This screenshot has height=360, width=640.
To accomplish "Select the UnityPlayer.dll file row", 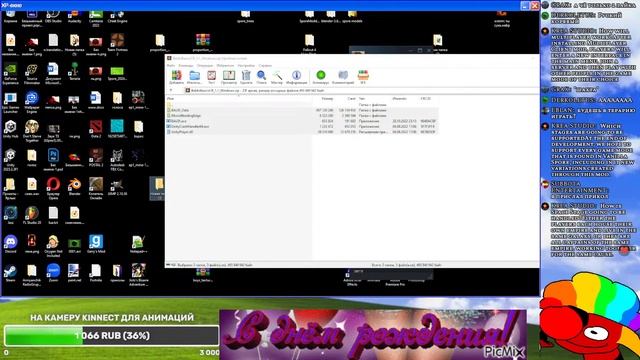I will pos(302,132).
